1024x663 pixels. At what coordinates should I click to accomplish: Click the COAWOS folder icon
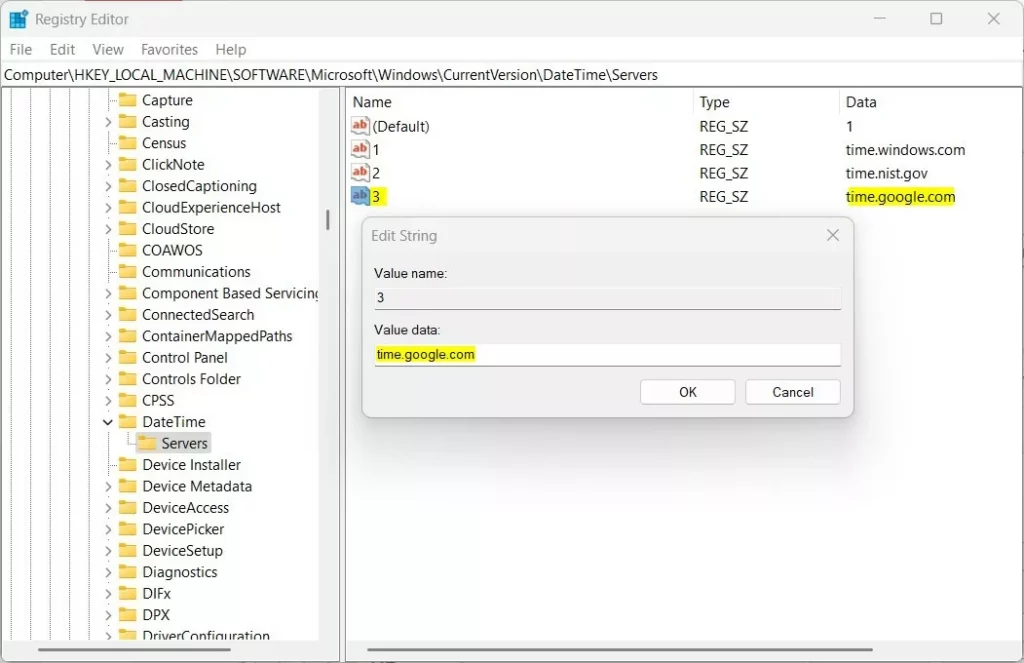pyautogui.click(x=127, y=250)
